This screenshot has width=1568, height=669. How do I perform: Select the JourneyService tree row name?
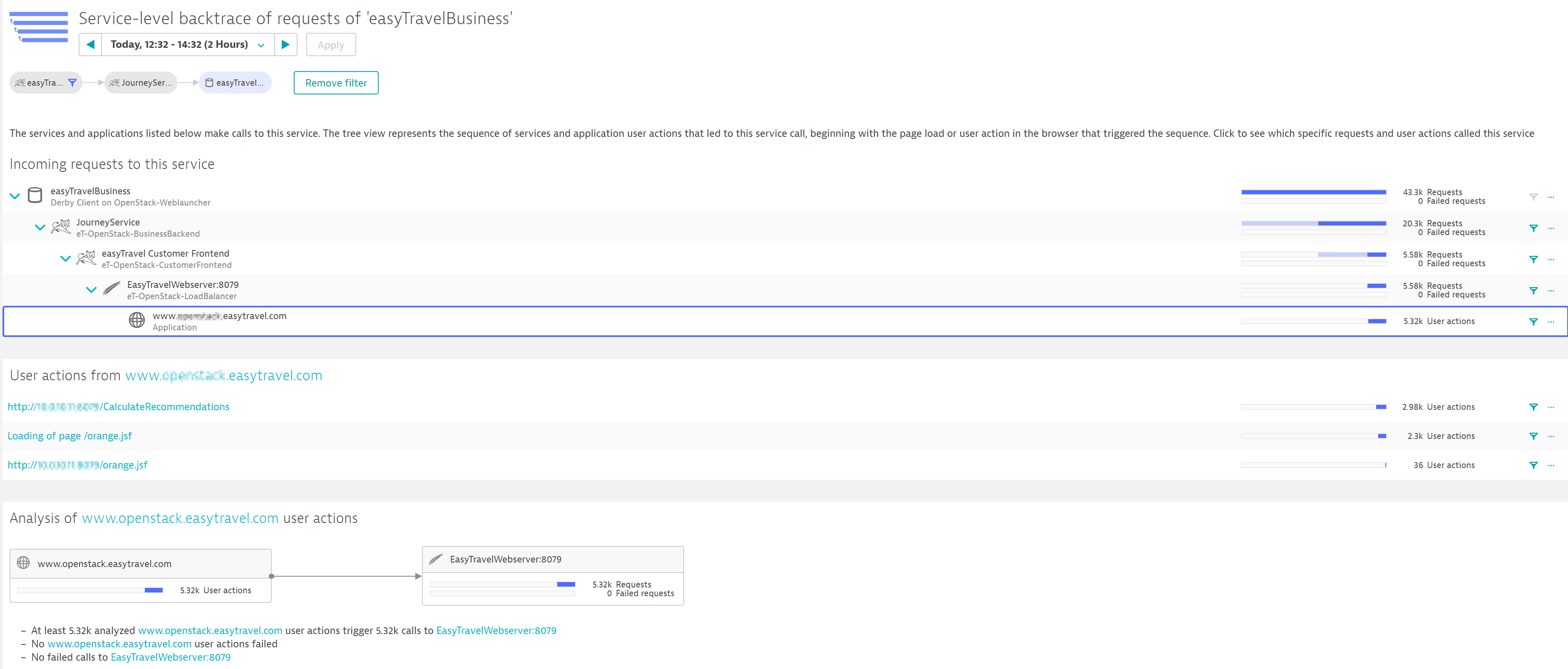click(x=108, y=222)
